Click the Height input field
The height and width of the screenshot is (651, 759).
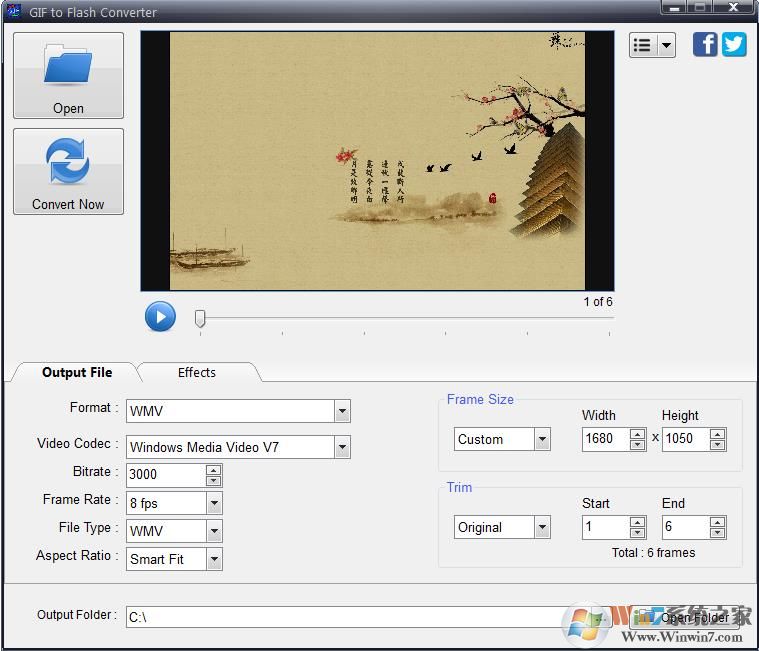coord(686,439)
